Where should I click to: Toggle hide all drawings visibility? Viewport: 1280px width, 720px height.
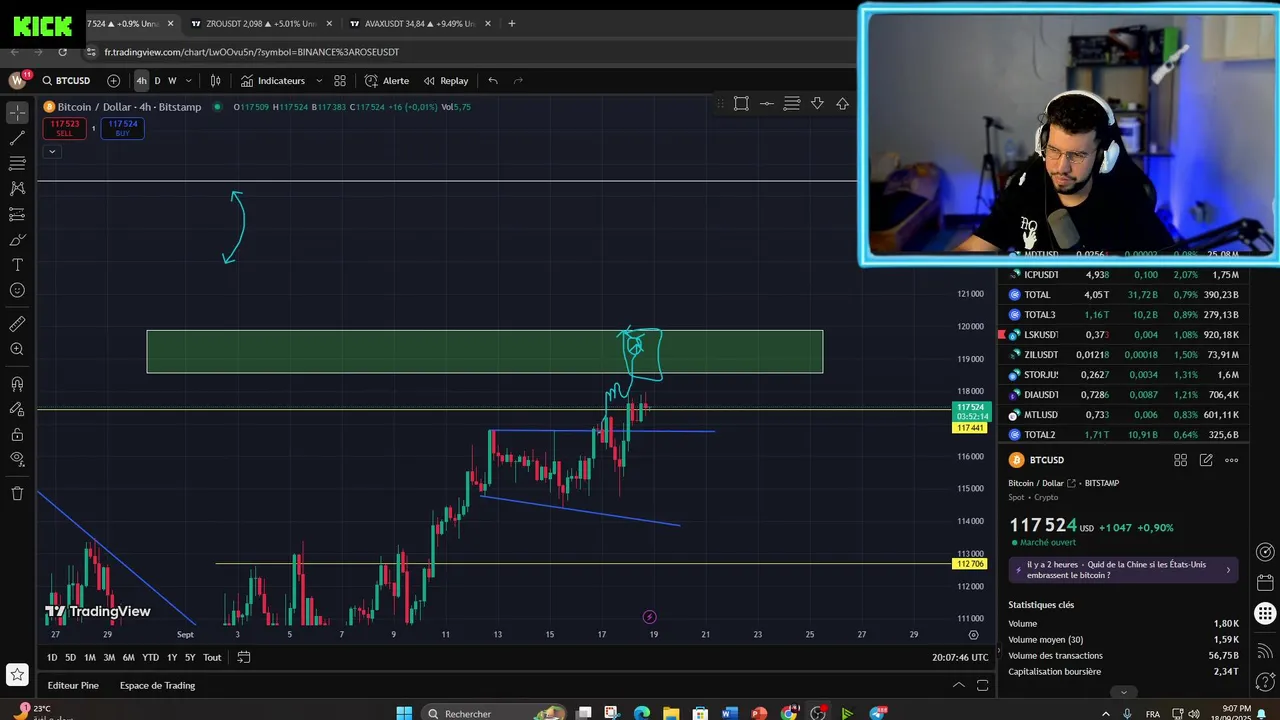pos(17,459)
